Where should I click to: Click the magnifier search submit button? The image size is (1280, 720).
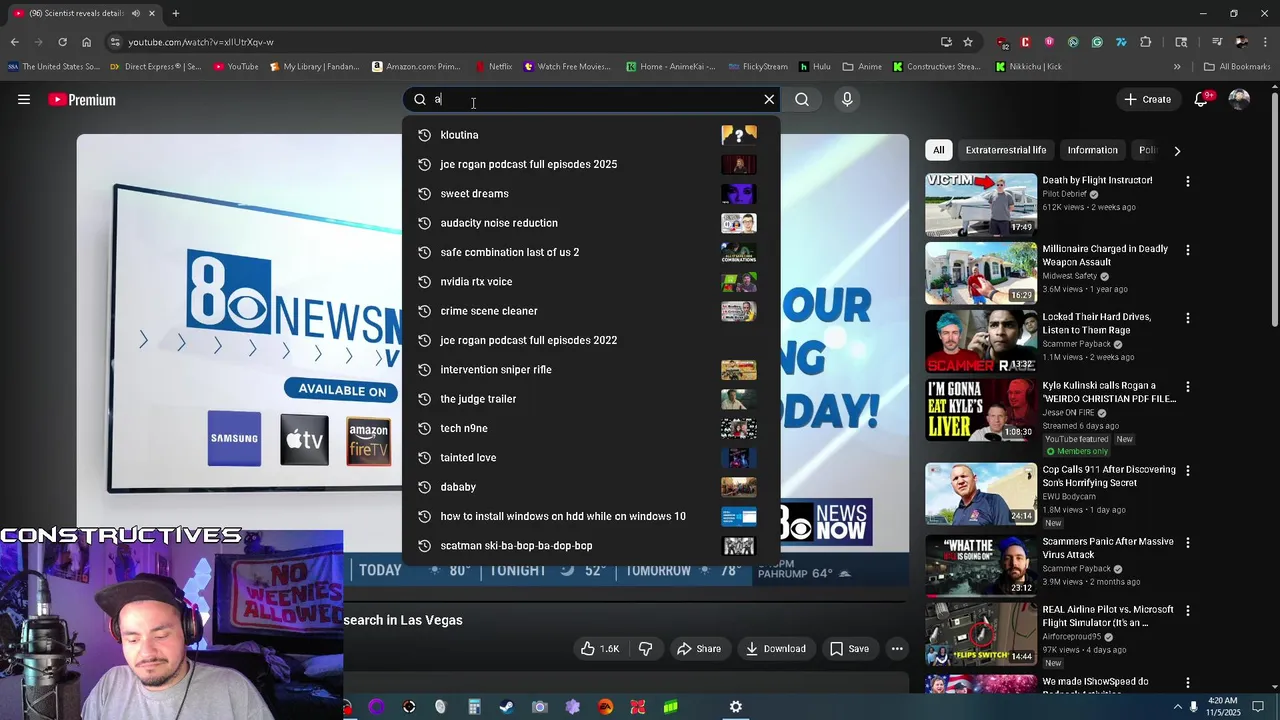tap(802, 99)
